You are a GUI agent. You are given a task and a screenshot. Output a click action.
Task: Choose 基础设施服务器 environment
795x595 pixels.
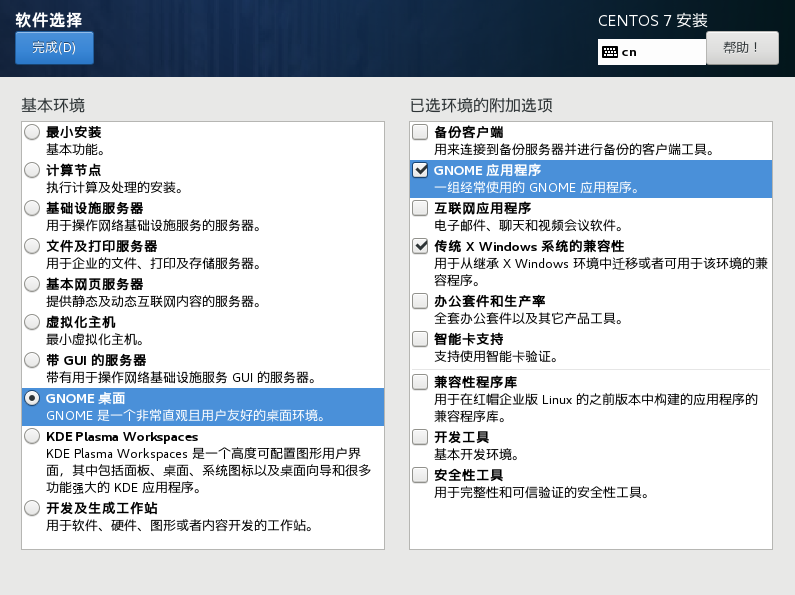click(32, 208)
